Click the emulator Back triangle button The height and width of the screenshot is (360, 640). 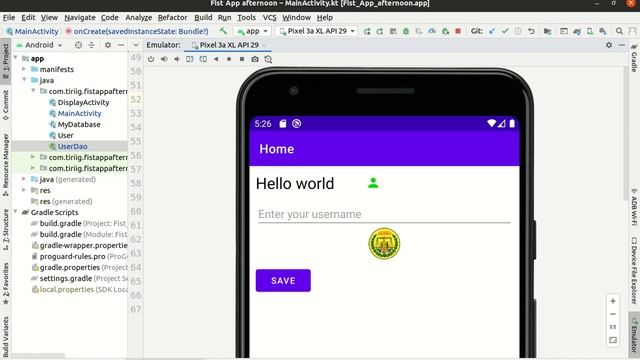pyautogui.click(x=216, y=59)
